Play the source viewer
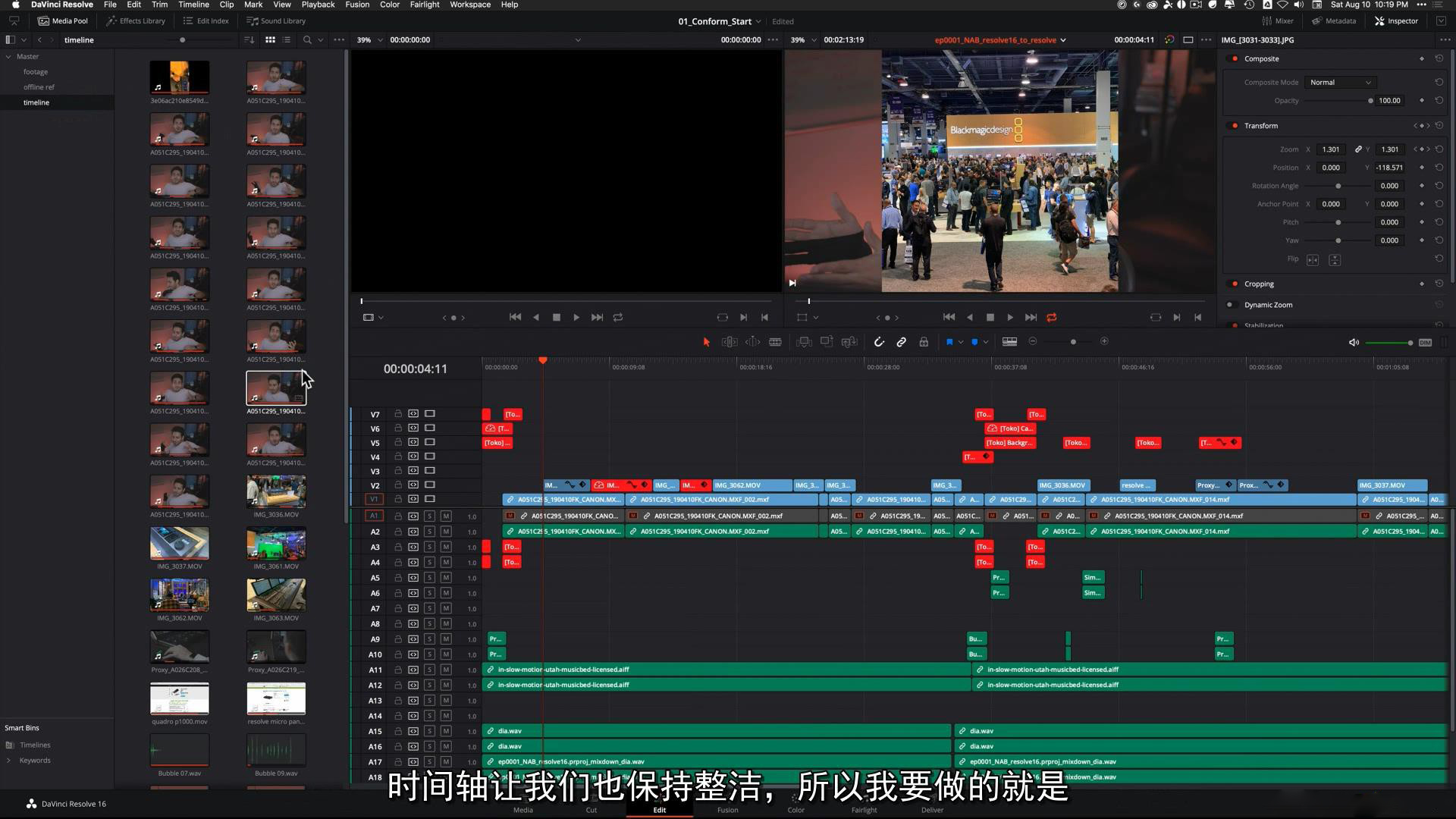The width and height of the screenshot is (1456, 819). pos(576,318)
